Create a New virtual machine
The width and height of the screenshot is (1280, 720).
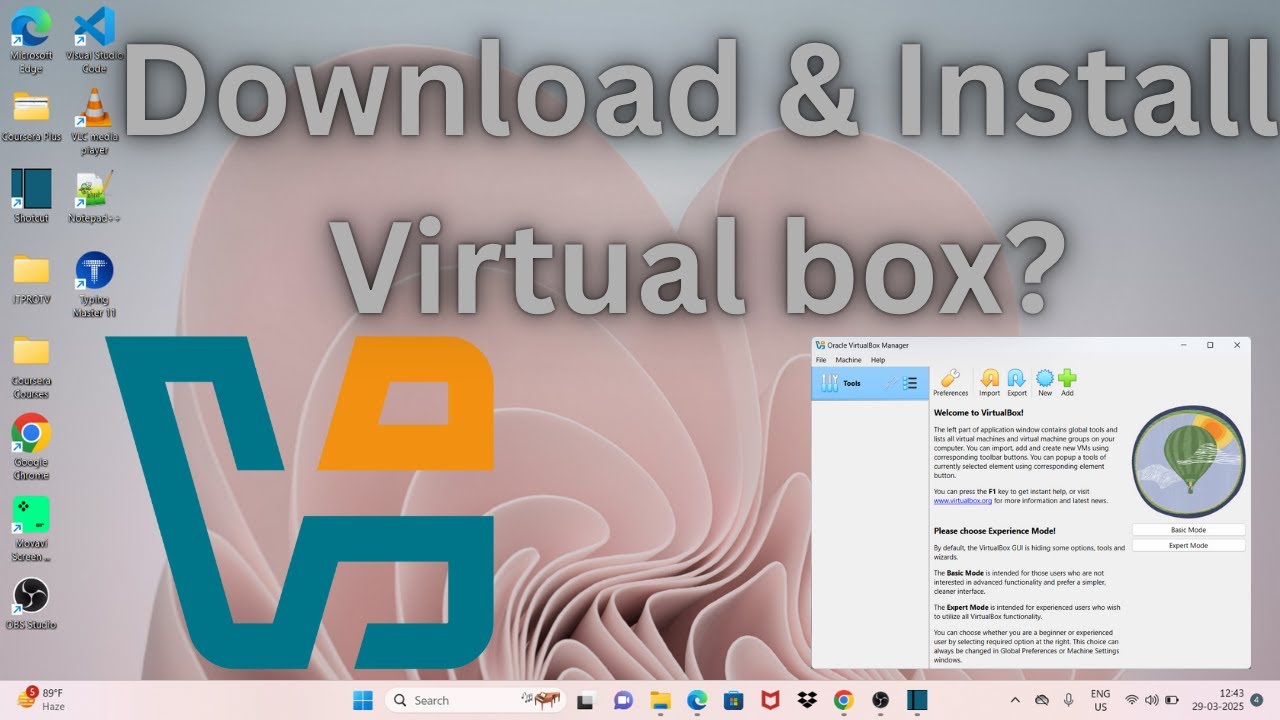tap(1045, 382)
